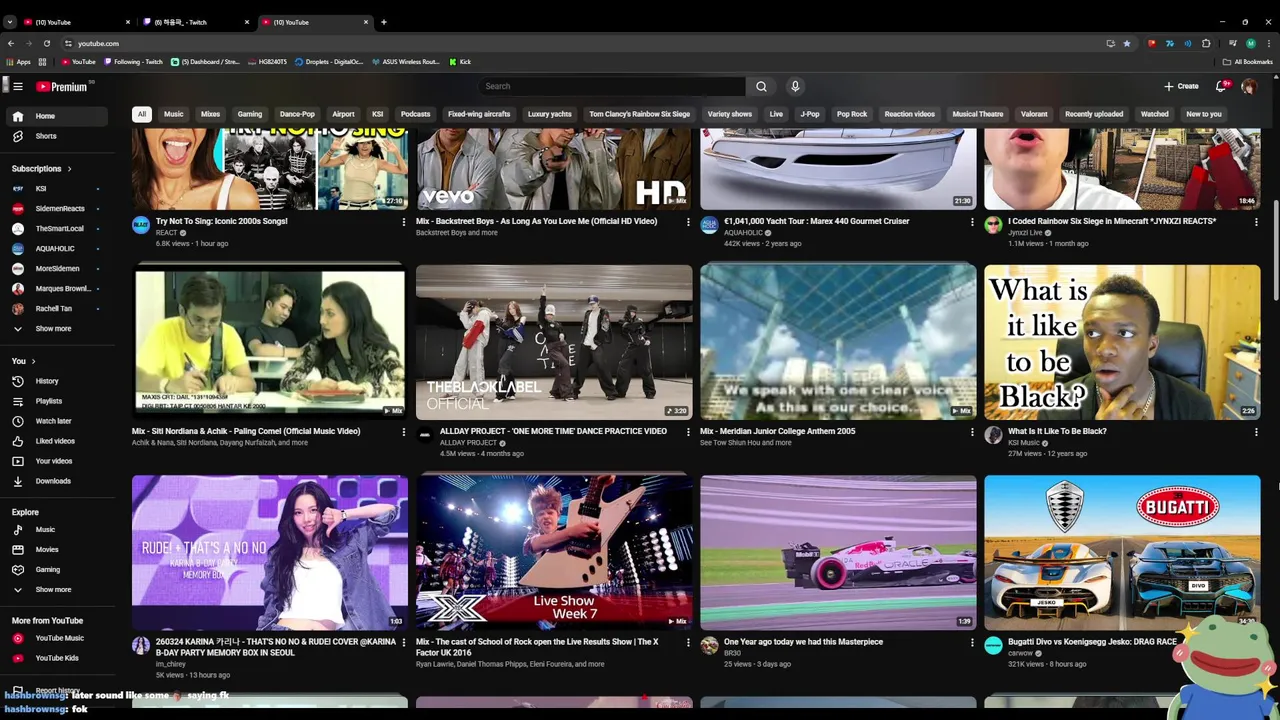This screenshot has height=720, width=1280.
Task: Open carwow channel avatar
Action: click(x=993, y=646)
